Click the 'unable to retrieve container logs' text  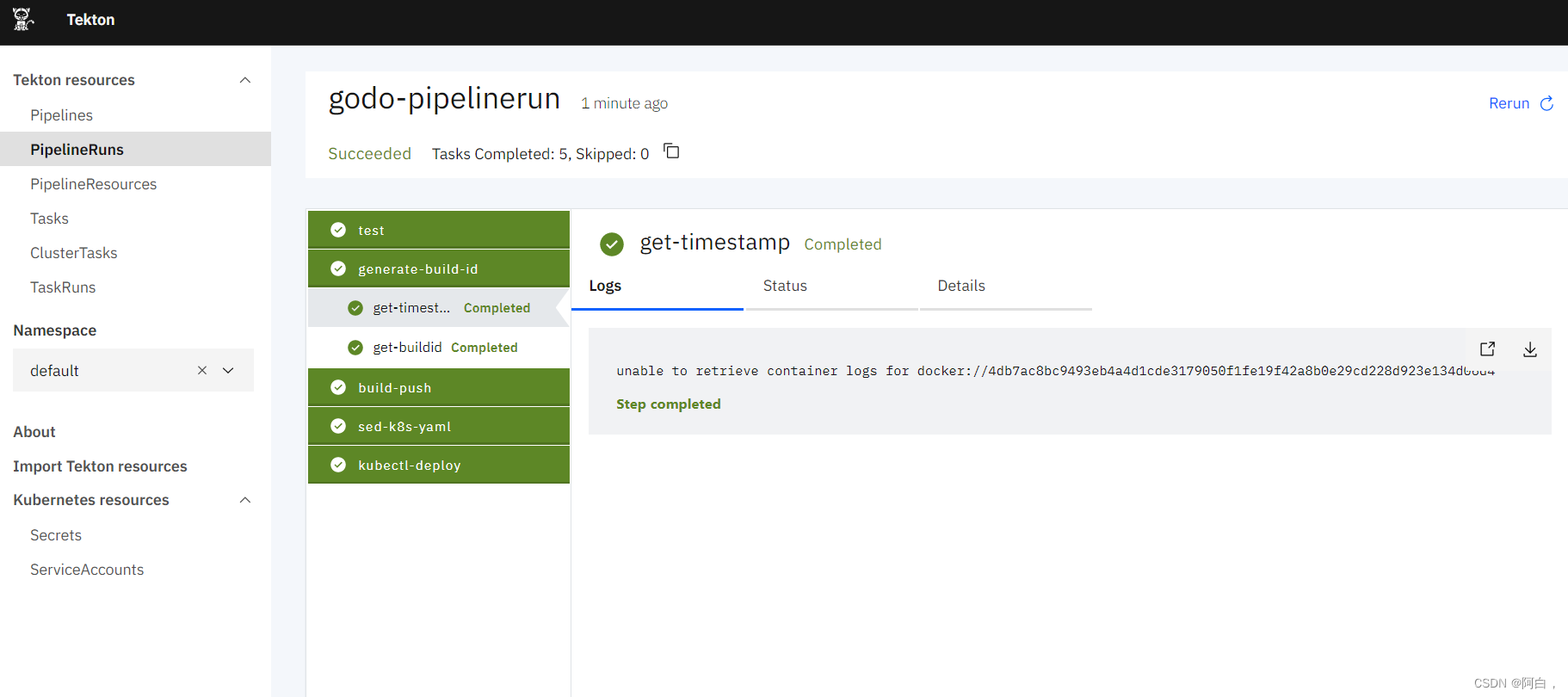click(1055, 371)
